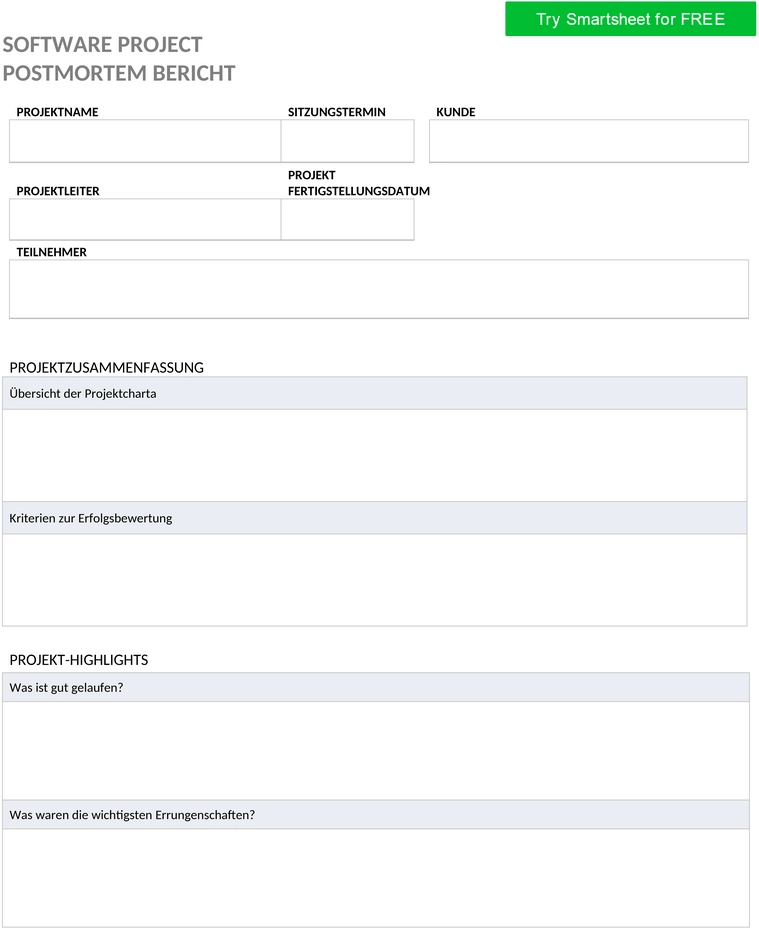Select the wichtigsten Errungenschaften header row
Image resolution: width=759 pixels, height=929 pixels.
tap(376, 815)
